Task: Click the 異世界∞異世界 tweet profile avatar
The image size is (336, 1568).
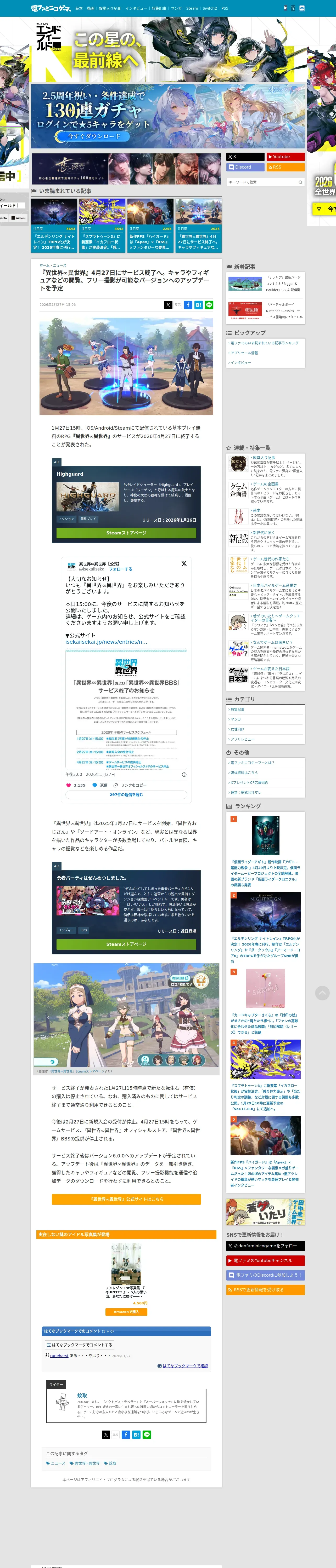Action: click(71, 566)
